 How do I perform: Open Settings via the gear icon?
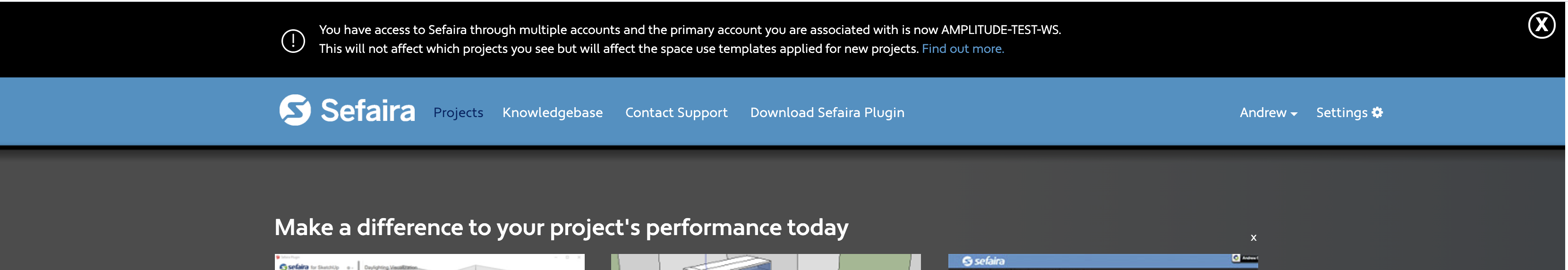point(1378,112)
